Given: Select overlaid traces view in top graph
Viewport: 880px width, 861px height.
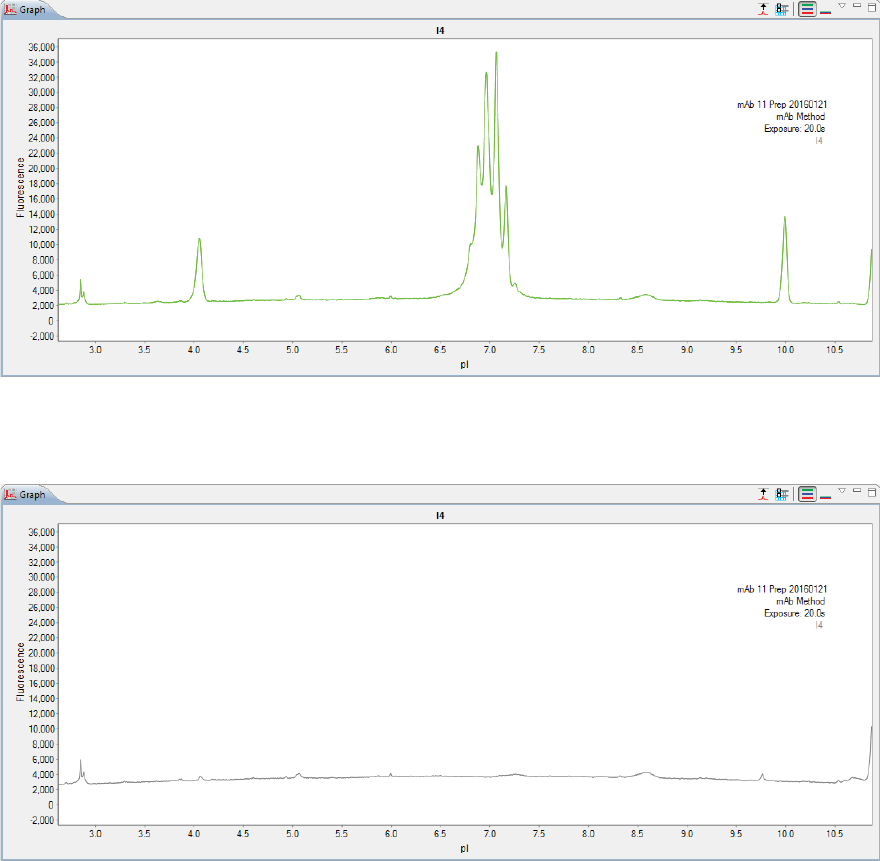Looking at the screenshot, I should pyautogui.click(x=826, y=11).
